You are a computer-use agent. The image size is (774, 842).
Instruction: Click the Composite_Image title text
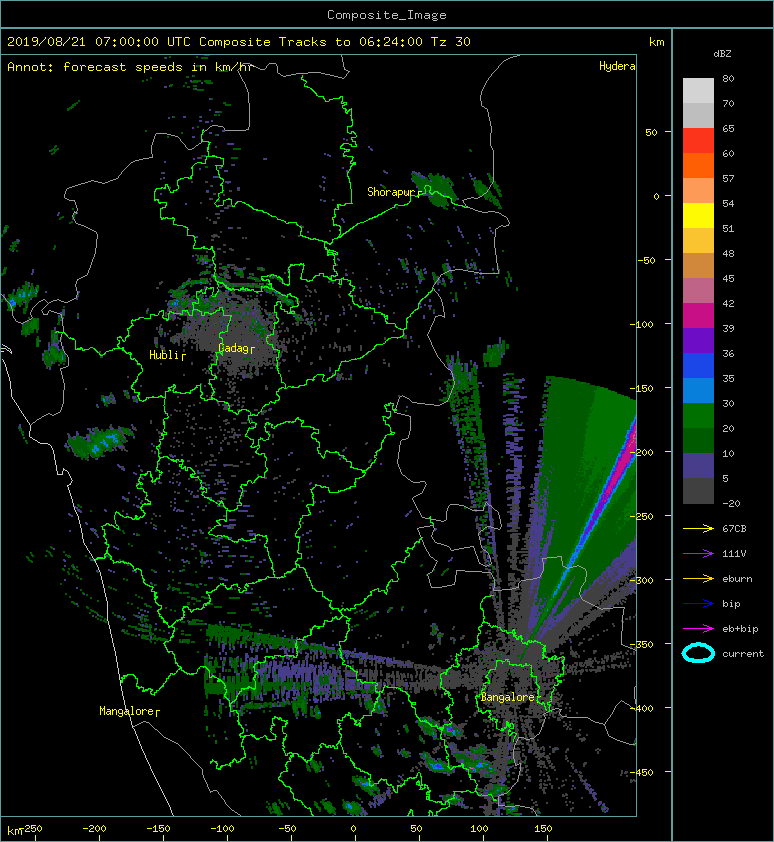click(x=387, y=15)
